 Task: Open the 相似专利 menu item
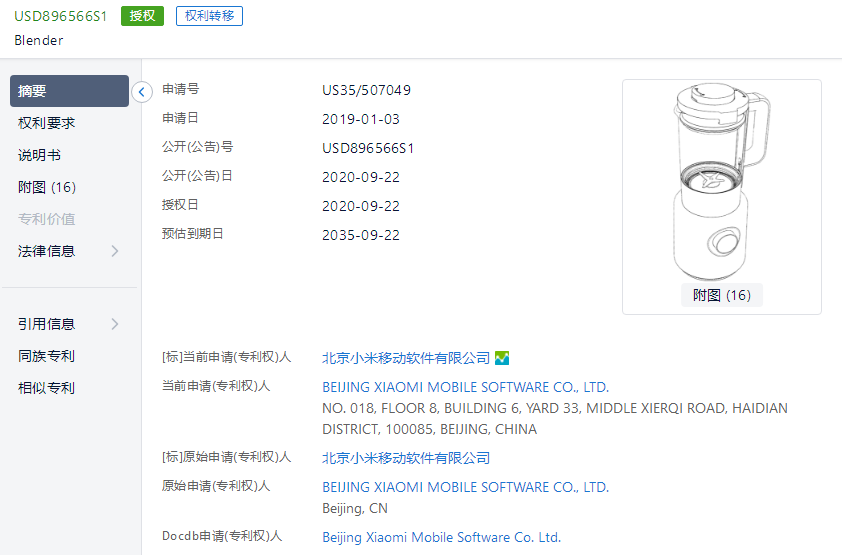point(46,388)
